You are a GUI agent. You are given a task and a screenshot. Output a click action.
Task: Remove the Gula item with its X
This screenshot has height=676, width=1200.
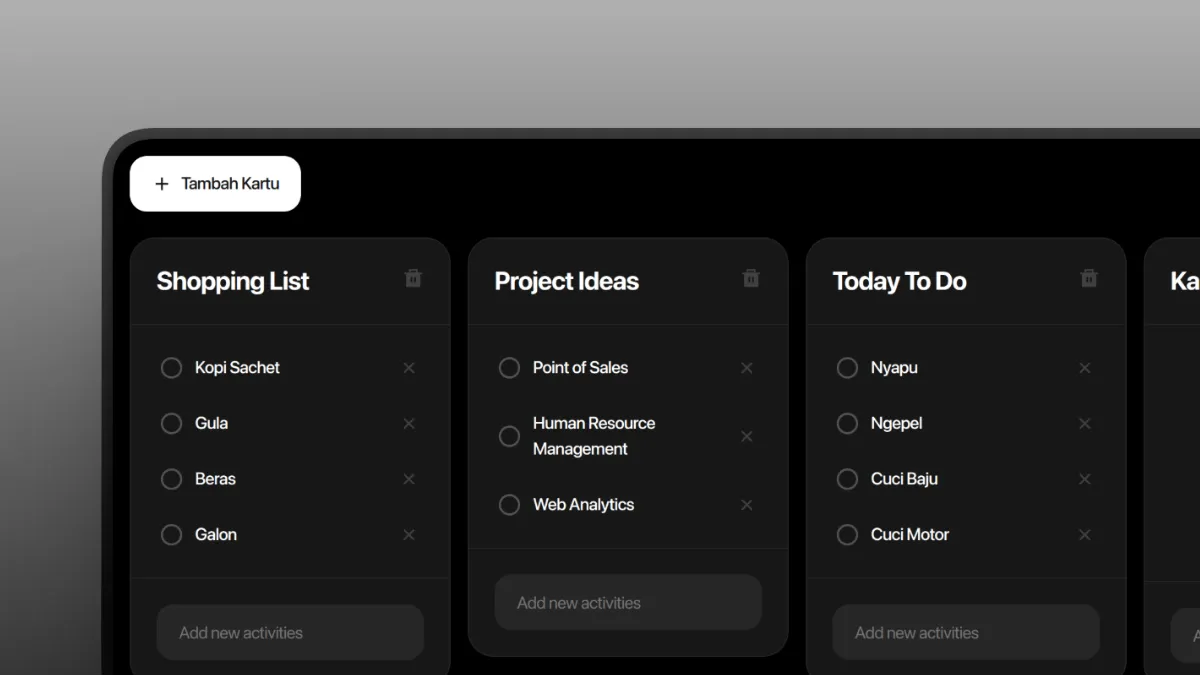point(409,424)
